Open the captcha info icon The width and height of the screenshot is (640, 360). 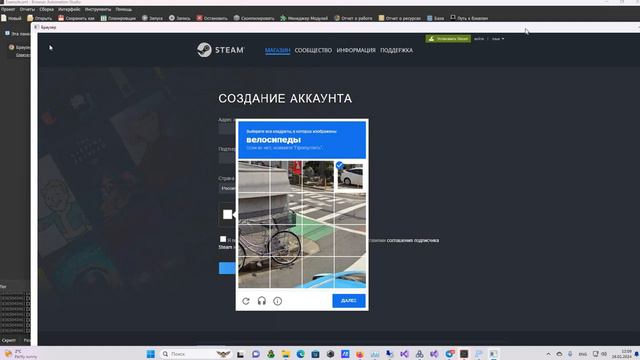[x=278, y=301]
